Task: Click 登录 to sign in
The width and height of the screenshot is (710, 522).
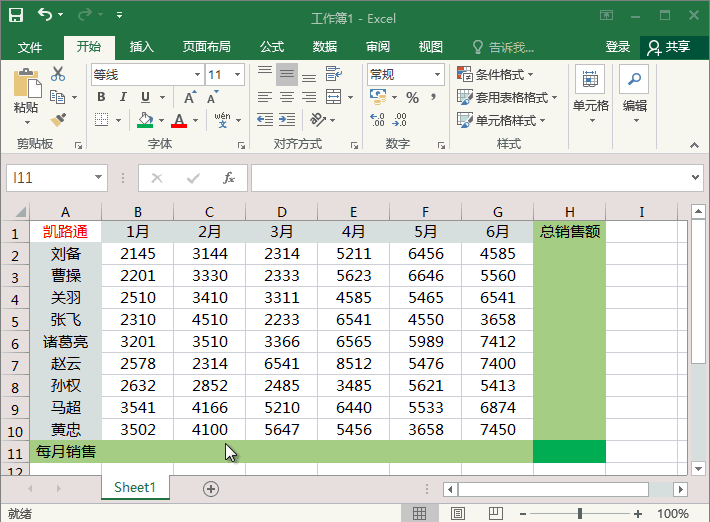Action: (618, 47)
